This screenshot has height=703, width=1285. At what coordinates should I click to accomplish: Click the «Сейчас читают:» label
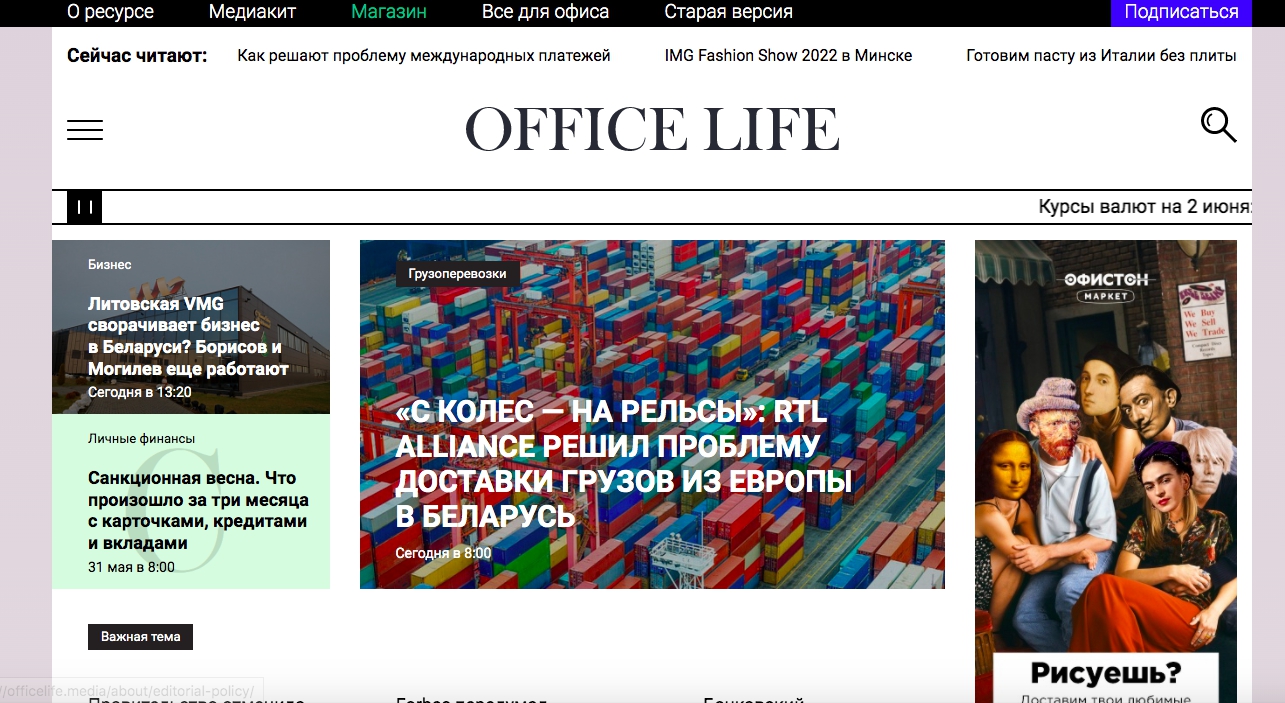coord(137,56)
